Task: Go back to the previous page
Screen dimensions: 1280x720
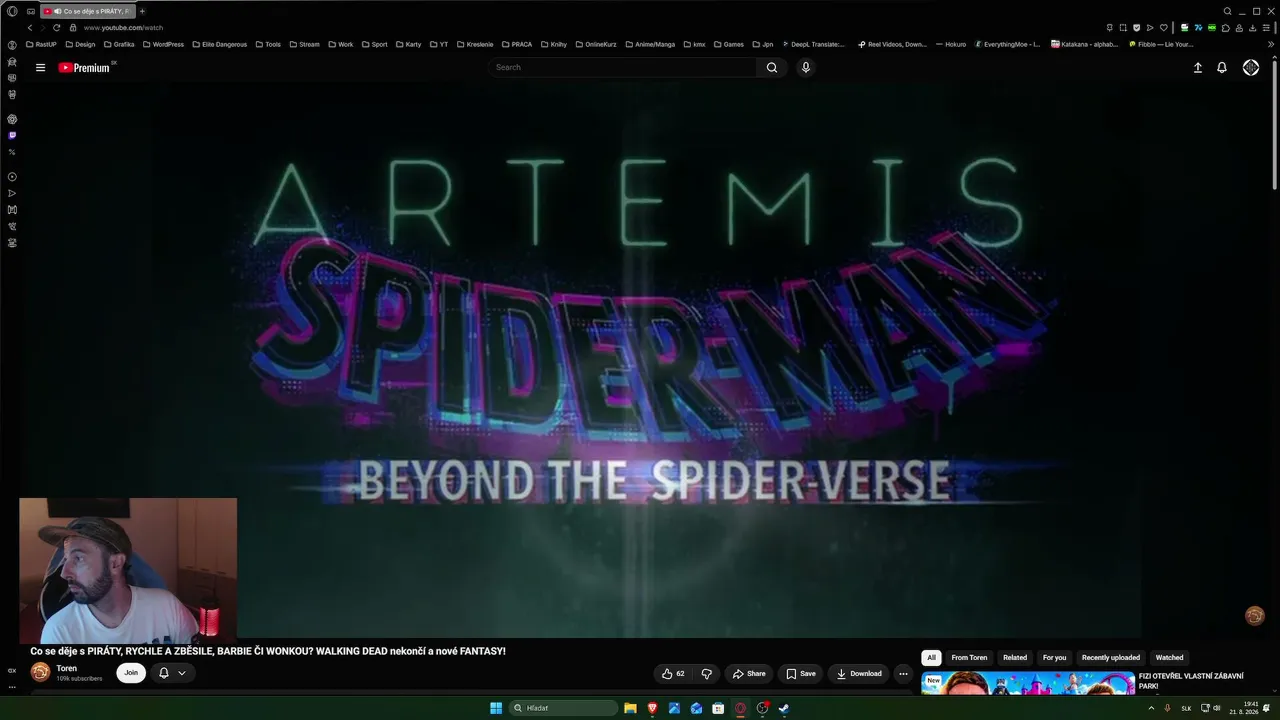Action: pos(30,27)
